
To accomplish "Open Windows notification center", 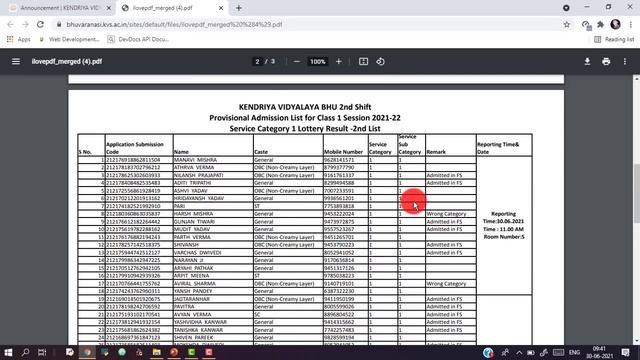I will pyautogui.click(x=625, y=352).
